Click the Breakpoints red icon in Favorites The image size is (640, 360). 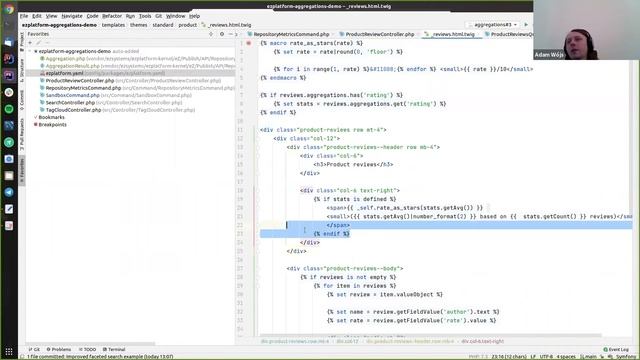[x=36, y=124]
